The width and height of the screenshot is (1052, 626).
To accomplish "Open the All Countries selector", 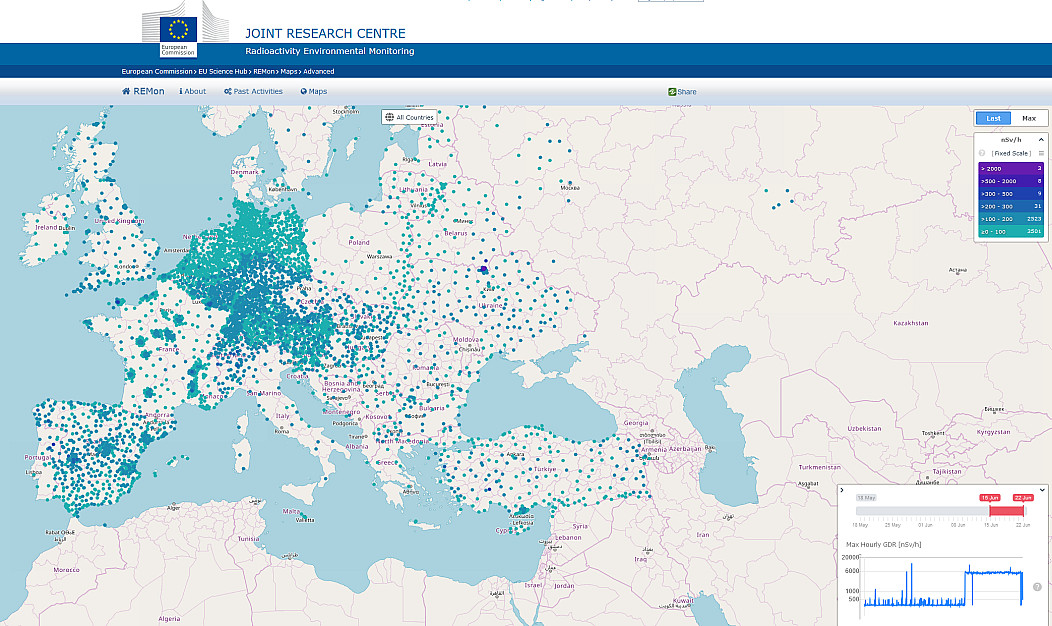I will click(x=409, y=118).
